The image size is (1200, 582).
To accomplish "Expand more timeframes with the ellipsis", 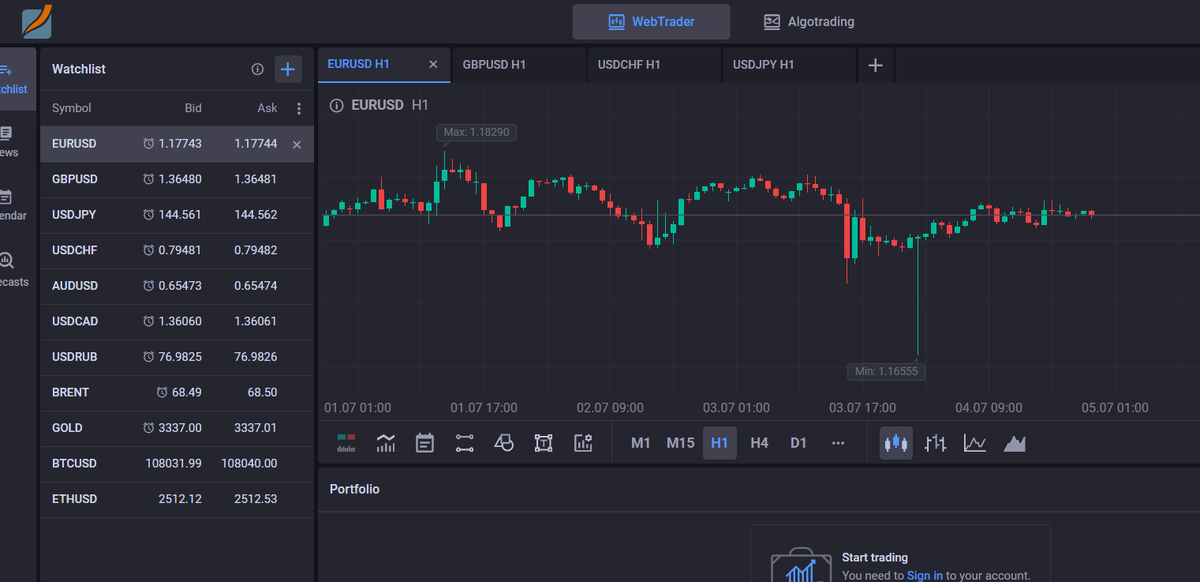I will pos(838,443).
